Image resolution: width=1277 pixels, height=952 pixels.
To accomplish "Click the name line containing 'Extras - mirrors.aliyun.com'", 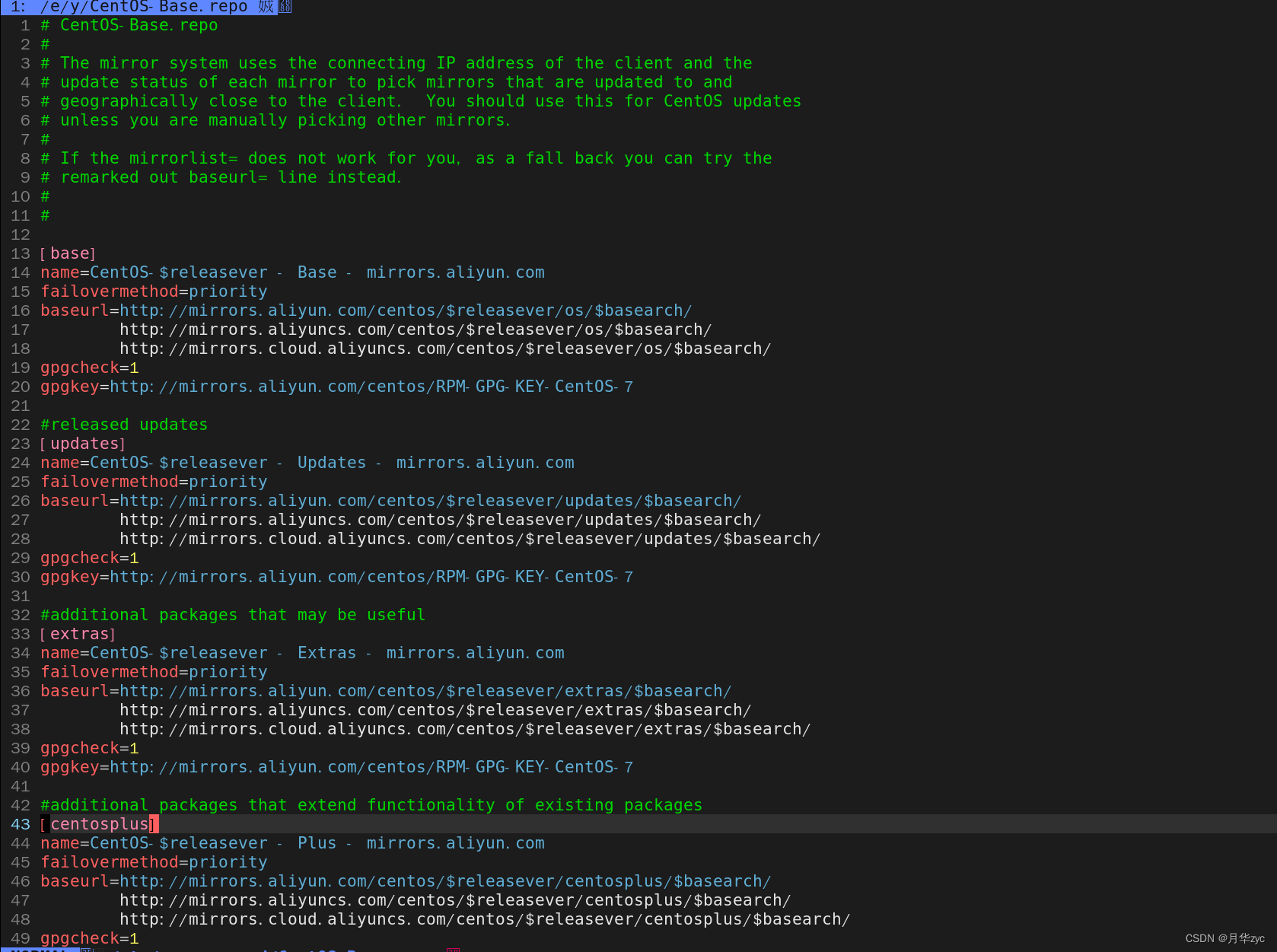I will [303, 653].
